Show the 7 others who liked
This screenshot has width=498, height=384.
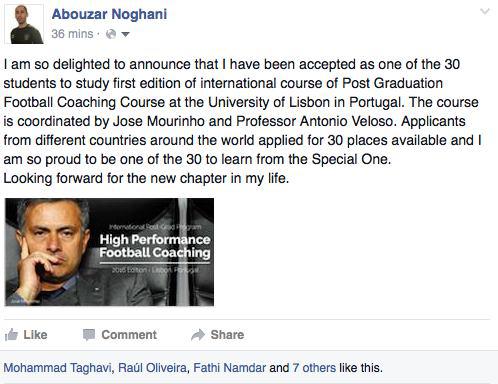tap(314, 368)
